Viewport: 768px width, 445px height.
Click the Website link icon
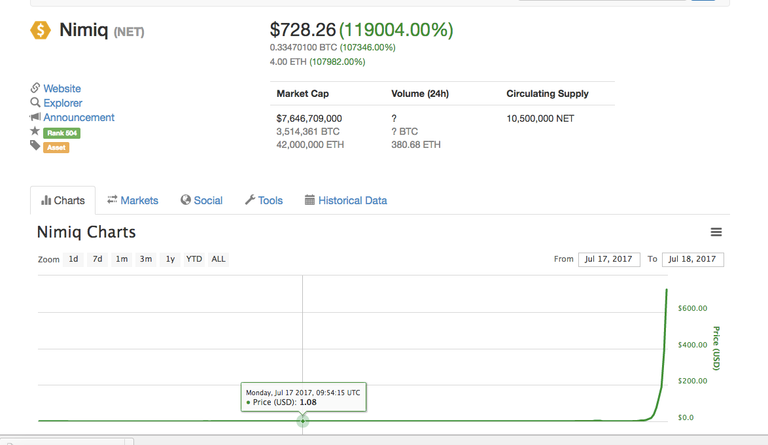click(35, 89)
